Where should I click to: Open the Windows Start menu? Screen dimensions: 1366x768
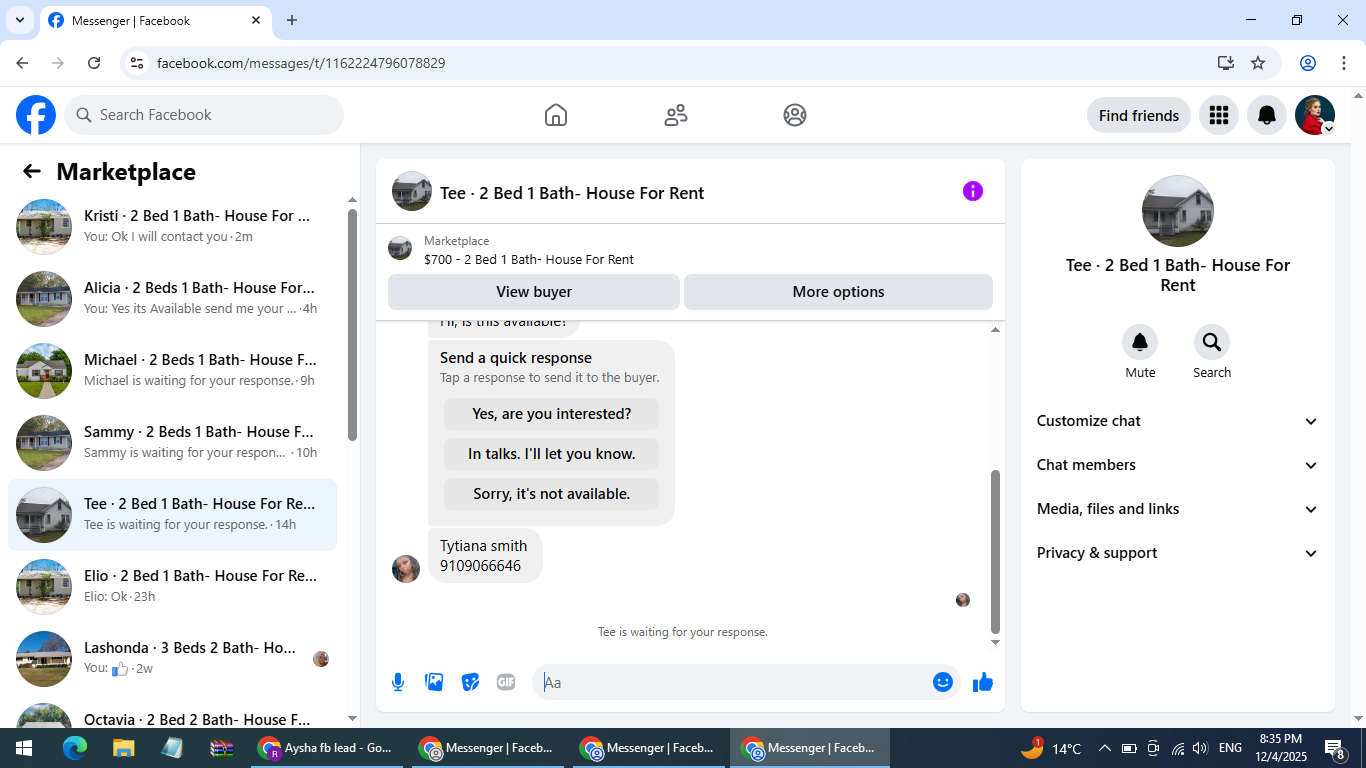pos(24,748)
